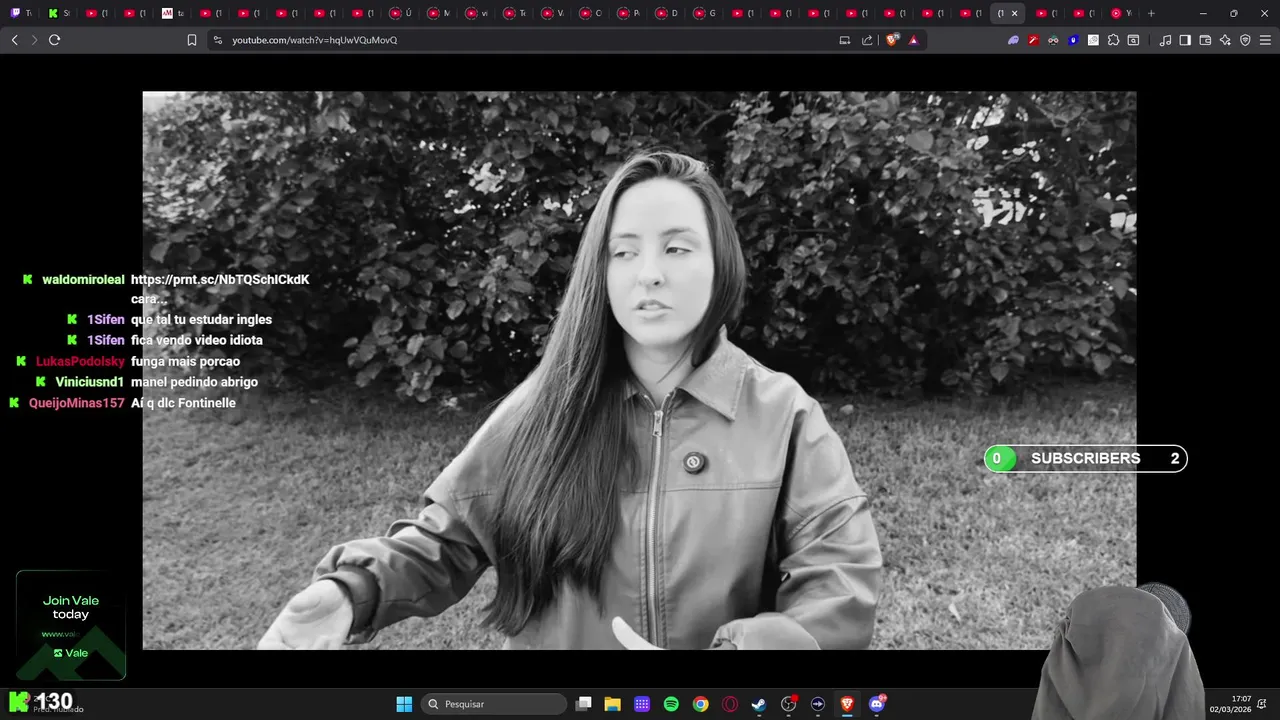The width and height of the screenshot is (1280, 720).
Task: Reload the YouTube page
Action: [x=54, y=40]
